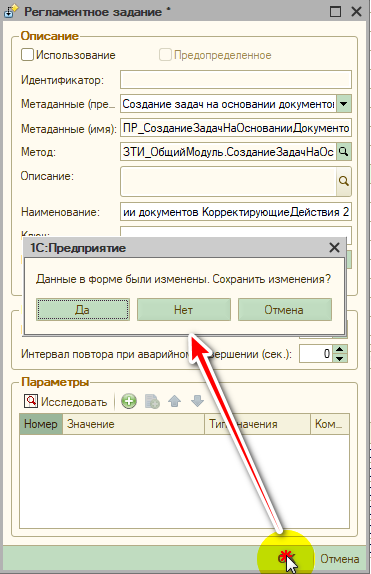This screenshot has height=574, width=371.
Task: Add a parameter with green plus icon
Action: 129,401
